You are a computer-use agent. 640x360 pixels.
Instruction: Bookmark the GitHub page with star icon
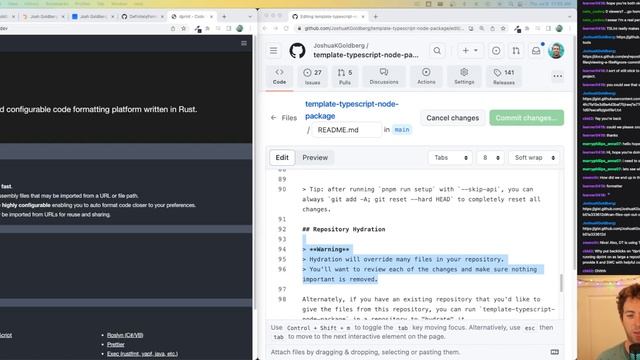(x=503, y=29)
